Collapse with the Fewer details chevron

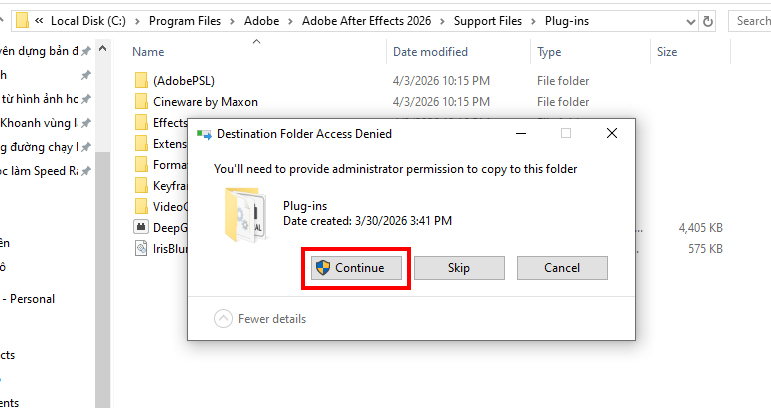click(x=224, y=319)
